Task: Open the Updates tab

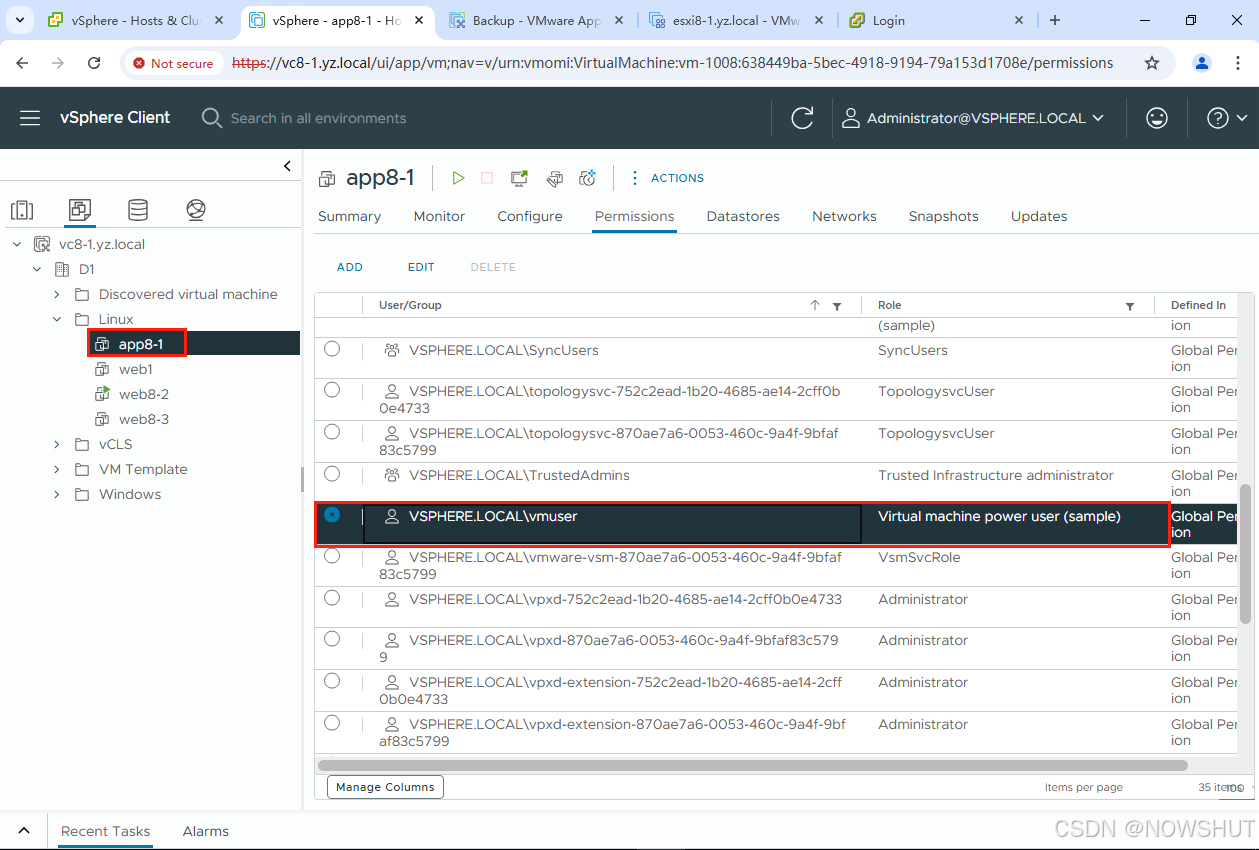Action: 1039,216
